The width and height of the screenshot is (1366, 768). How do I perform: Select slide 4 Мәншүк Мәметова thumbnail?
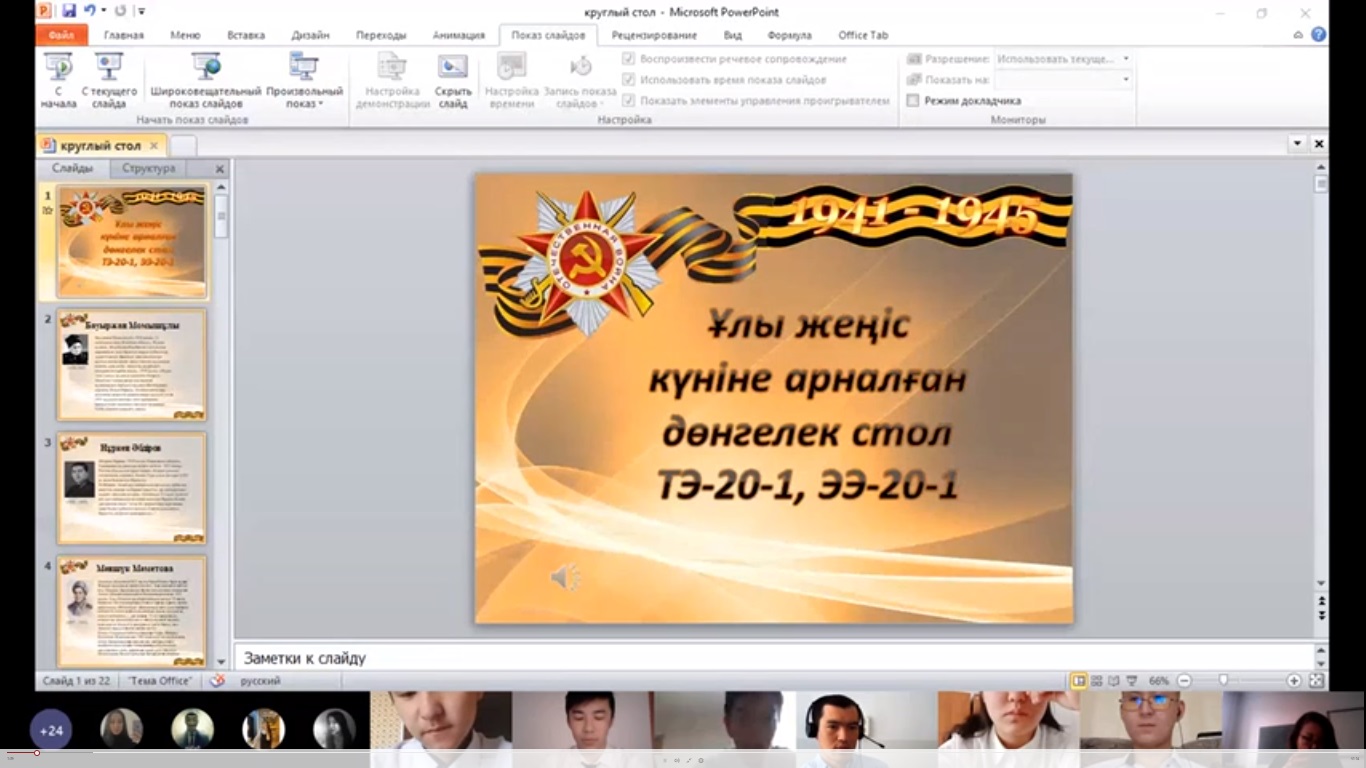pyautogui.click(x=132, y=611)
